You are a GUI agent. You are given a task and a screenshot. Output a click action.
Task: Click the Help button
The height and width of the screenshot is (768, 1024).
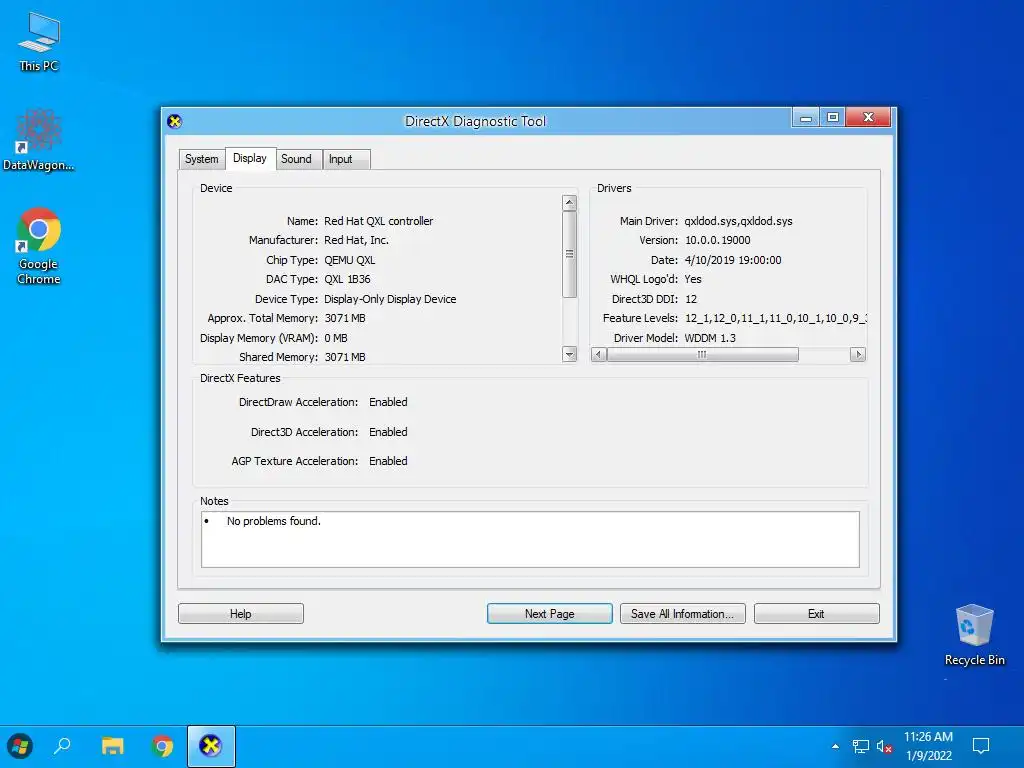pos(240,614)
